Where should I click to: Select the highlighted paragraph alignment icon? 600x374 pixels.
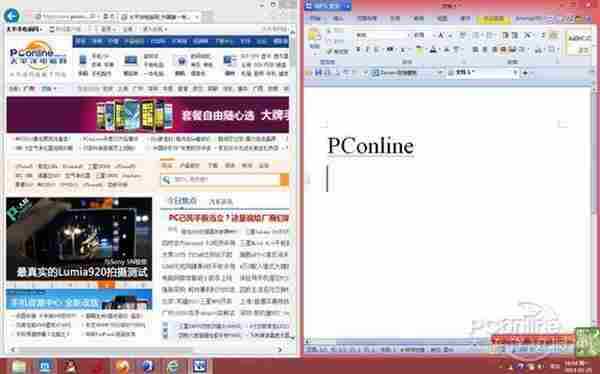(504, 49)
